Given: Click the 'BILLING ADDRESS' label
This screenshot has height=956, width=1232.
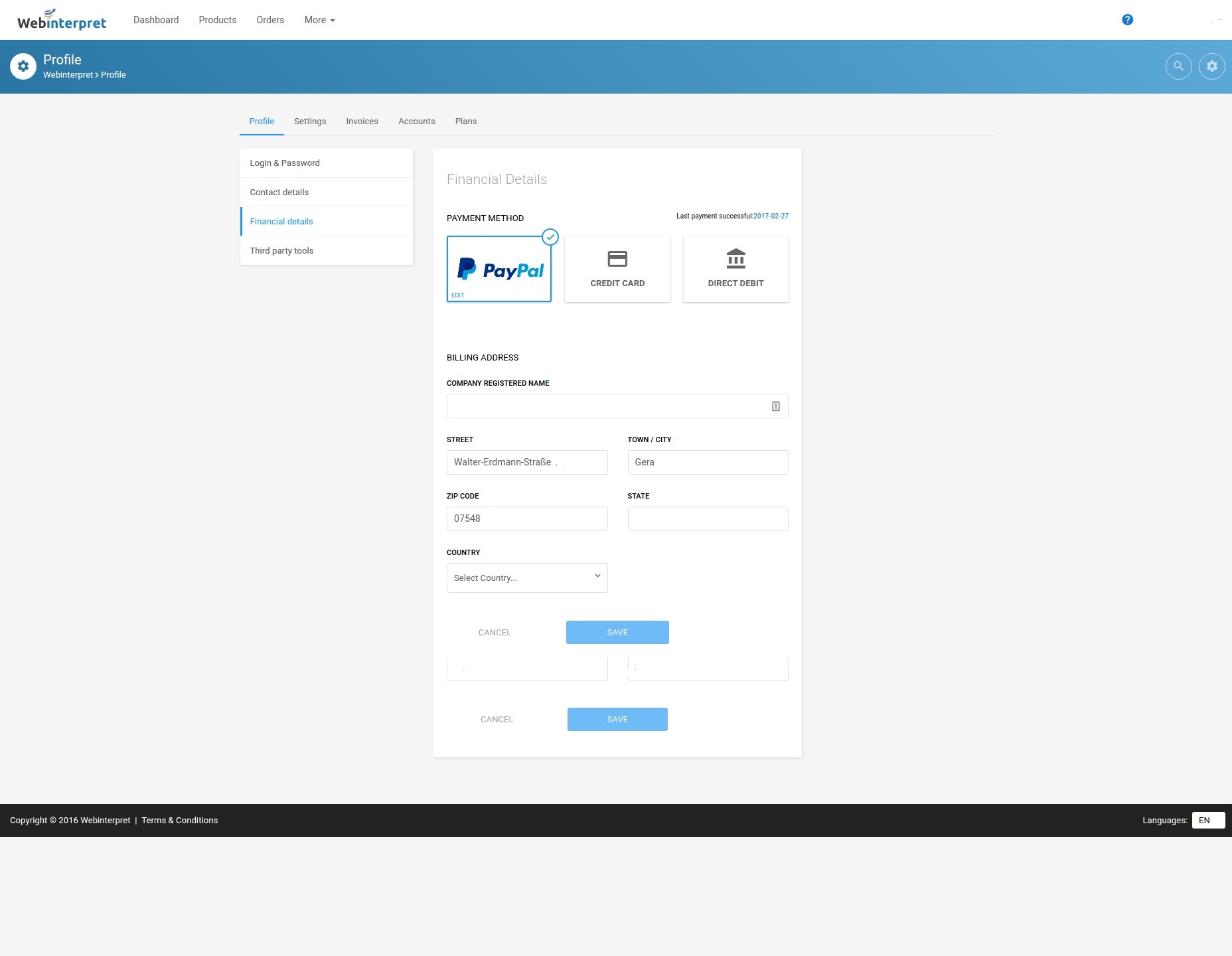Looking at the screenshot, I should click(483, 358).
